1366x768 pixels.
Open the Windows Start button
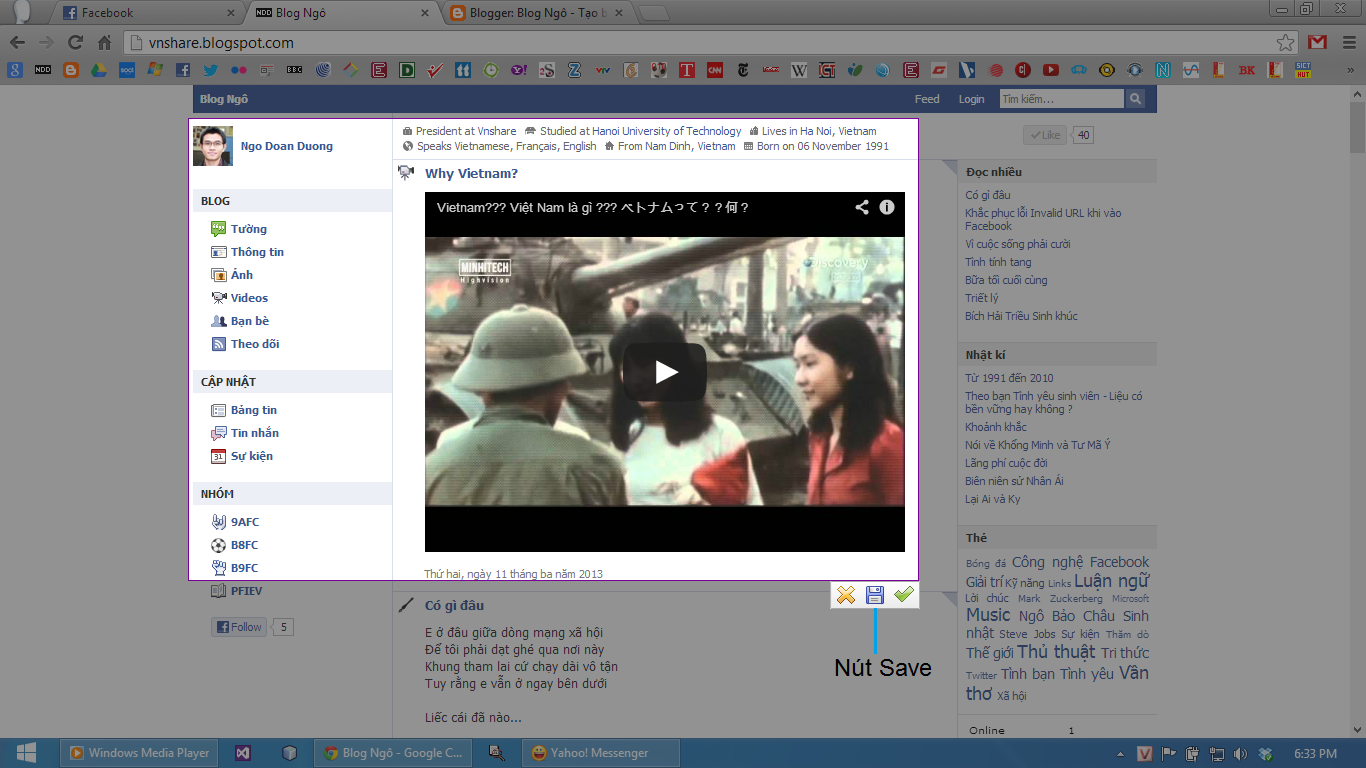[x=26, y=753]
